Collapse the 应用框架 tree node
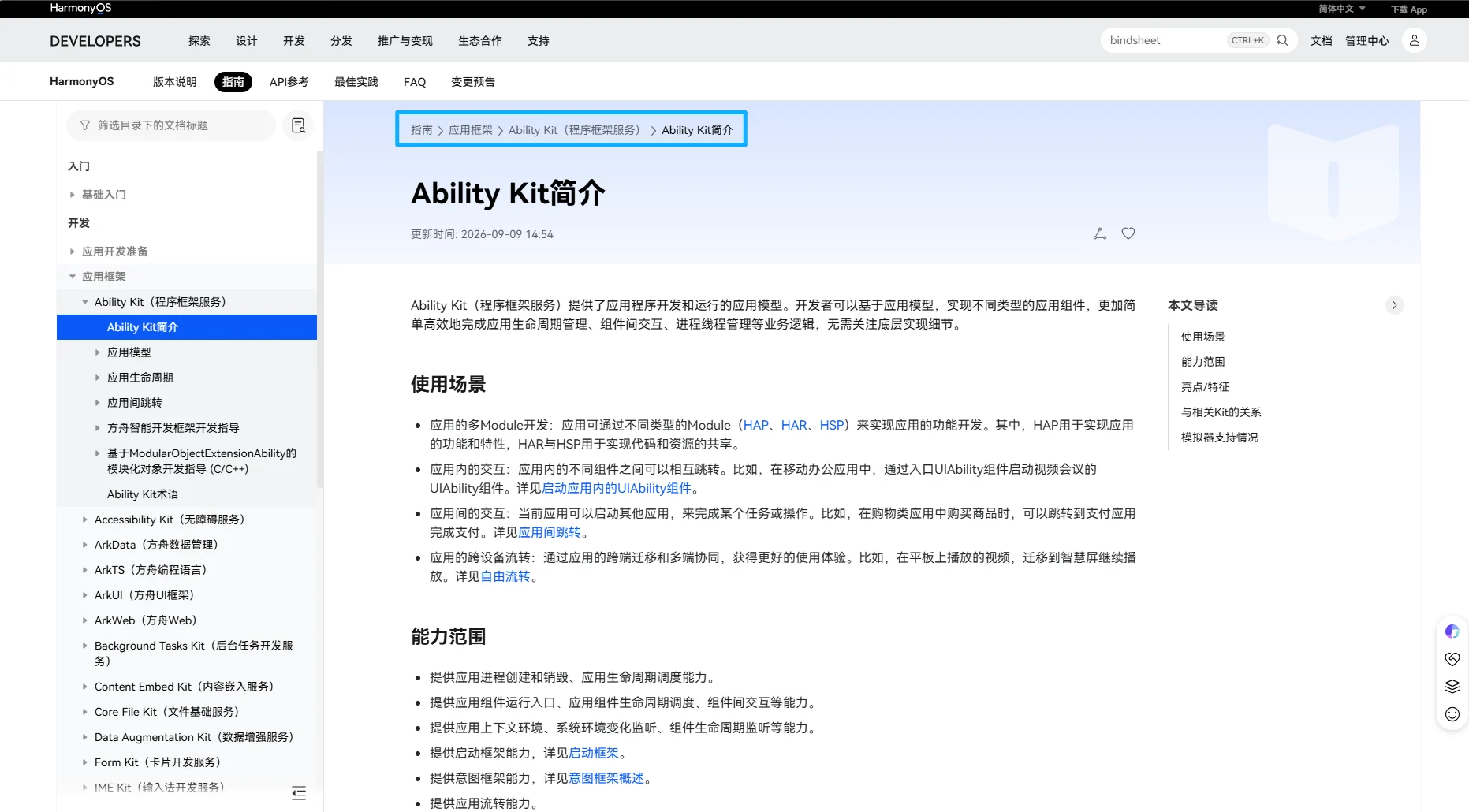 click(72, 277)
